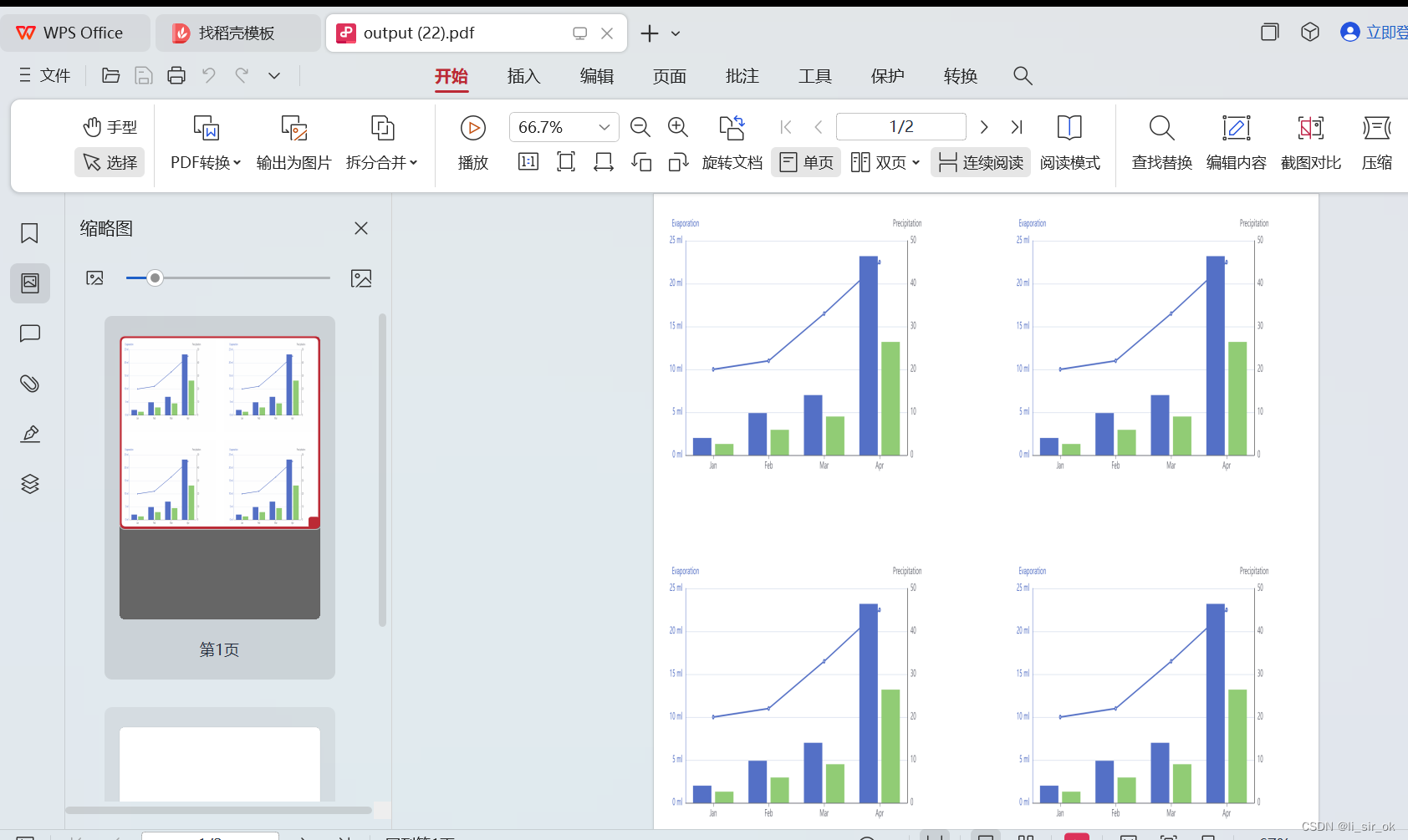Switch to 找稻壳模板 tab

point(237,33)
